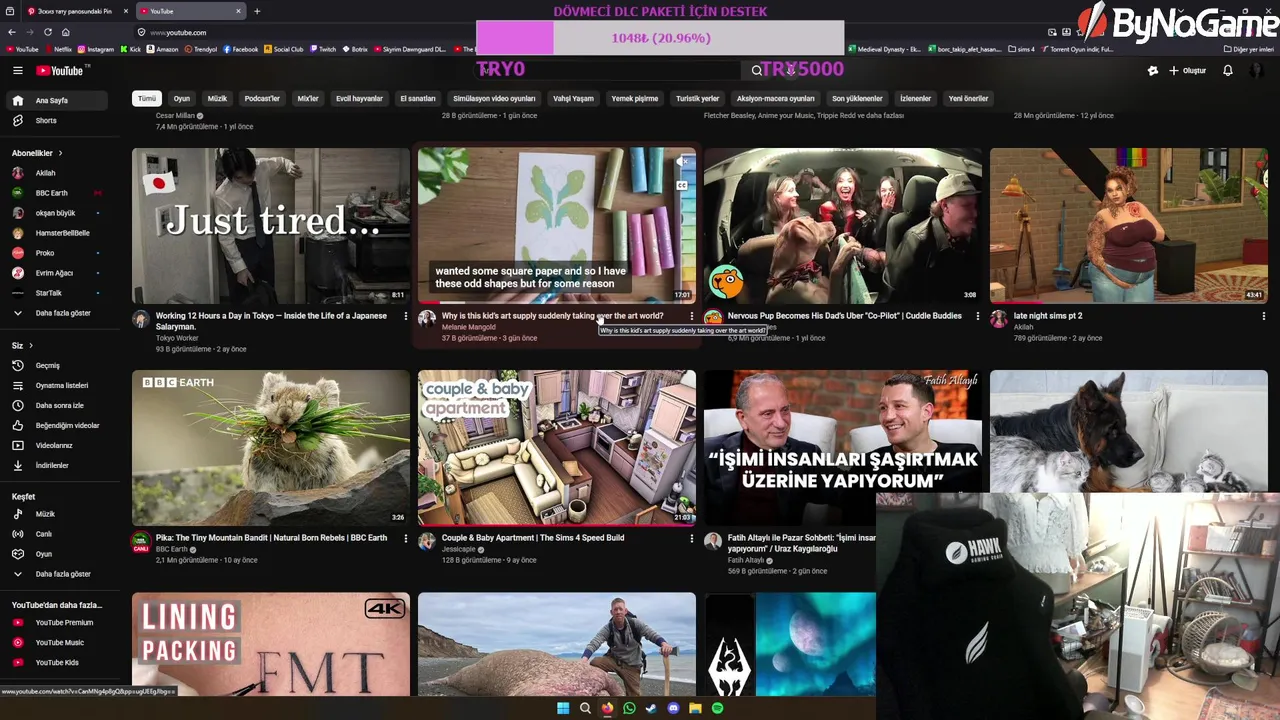Go back with browser back arrow
The image size is (1280, 720).
(12, 32)
